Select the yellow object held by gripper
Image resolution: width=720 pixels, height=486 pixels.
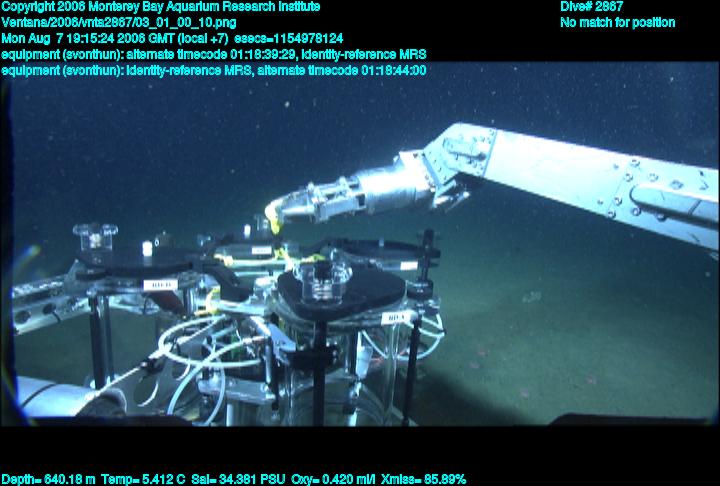coord(271,215)
